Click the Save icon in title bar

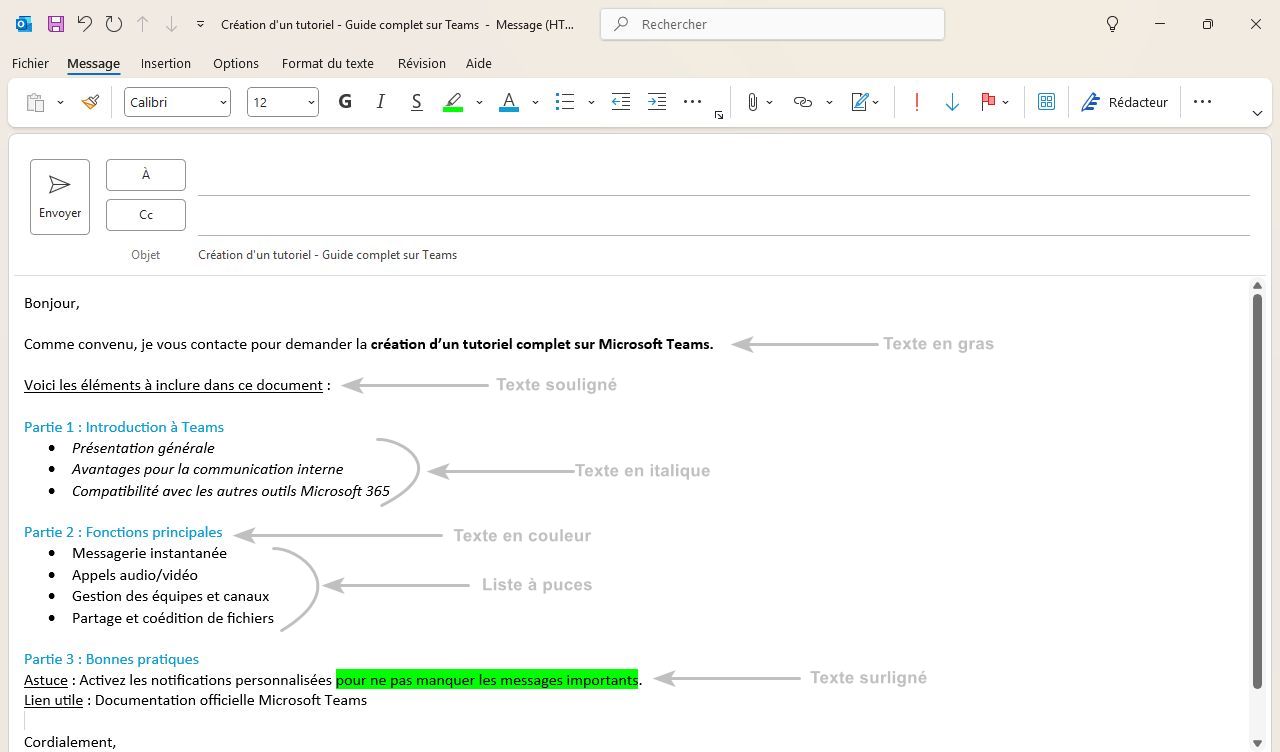(x=55, y=24)
